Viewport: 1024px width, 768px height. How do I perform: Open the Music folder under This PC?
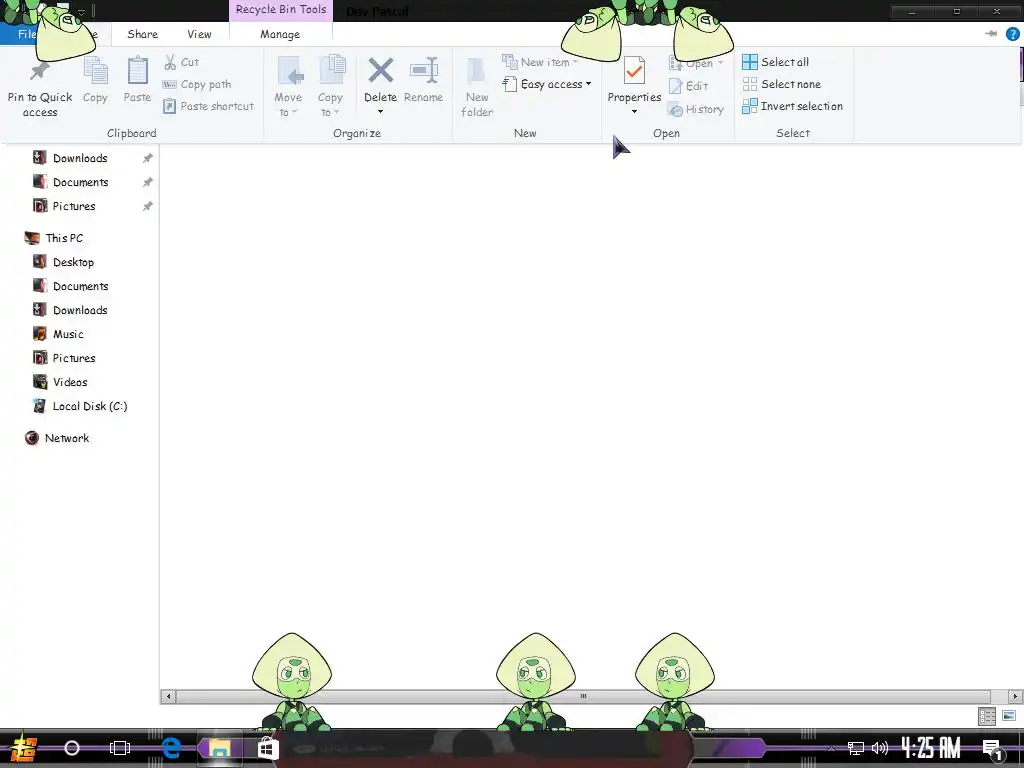tap(68, 334)
